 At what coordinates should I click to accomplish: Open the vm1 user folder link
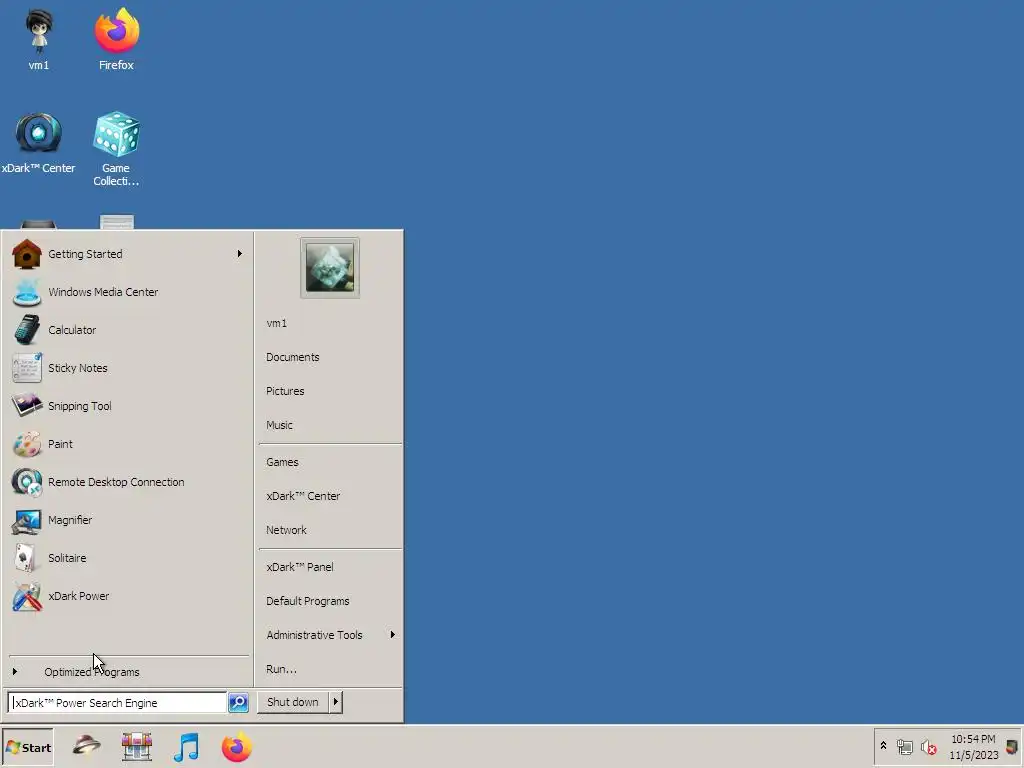click(x=330, y=323)
